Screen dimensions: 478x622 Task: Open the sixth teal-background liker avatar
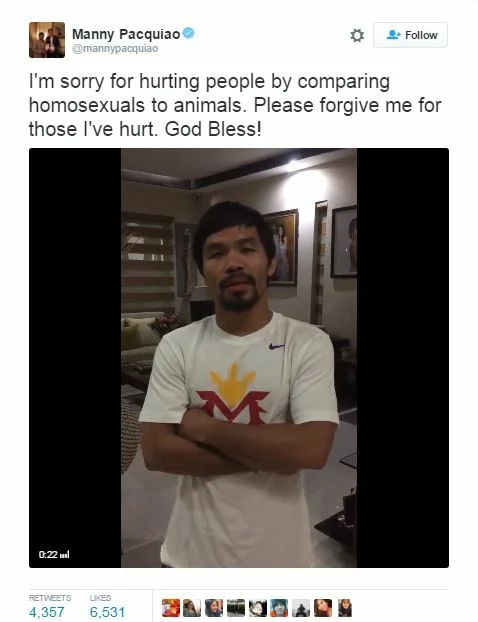point(279,608)
